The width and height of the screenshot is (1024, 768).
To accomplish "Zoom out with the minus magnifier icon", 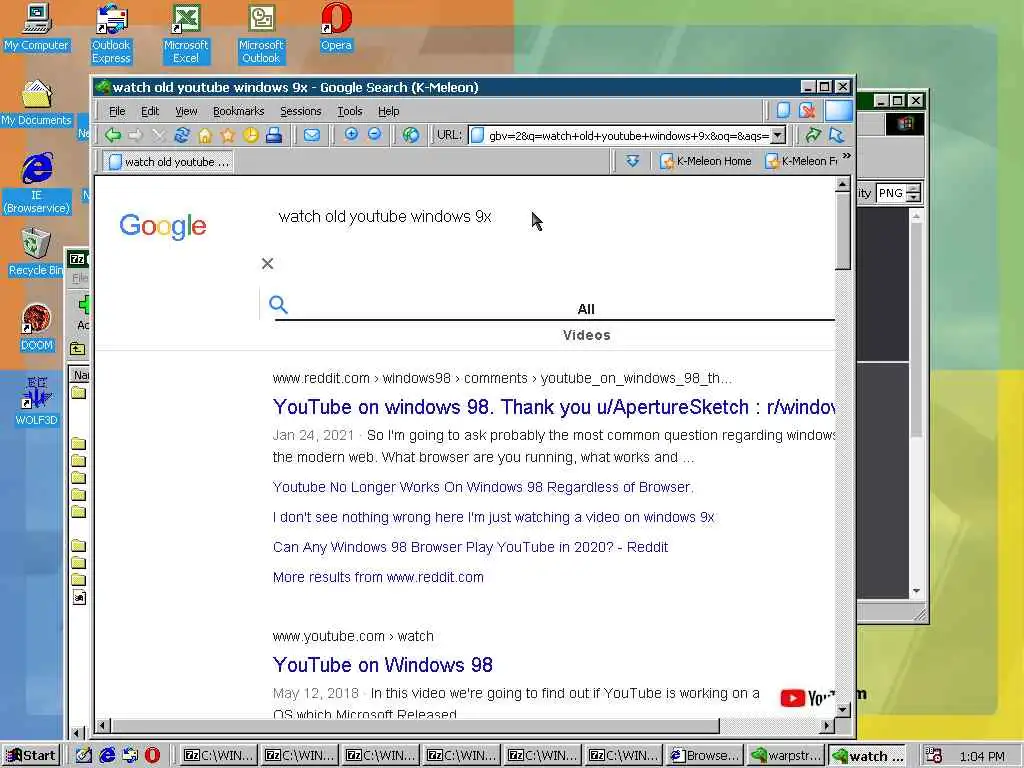I will pyautogui.click(x=374, y=135).
